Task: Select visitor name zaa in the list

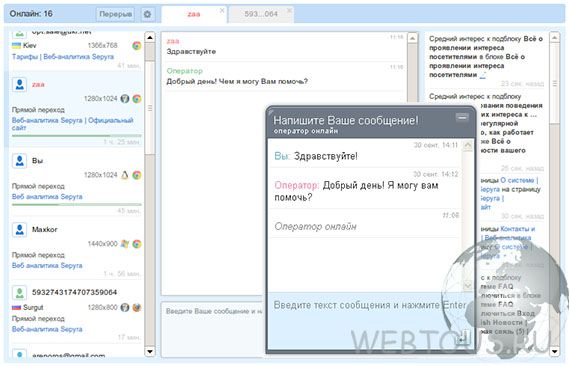Action: pos(38,85)
